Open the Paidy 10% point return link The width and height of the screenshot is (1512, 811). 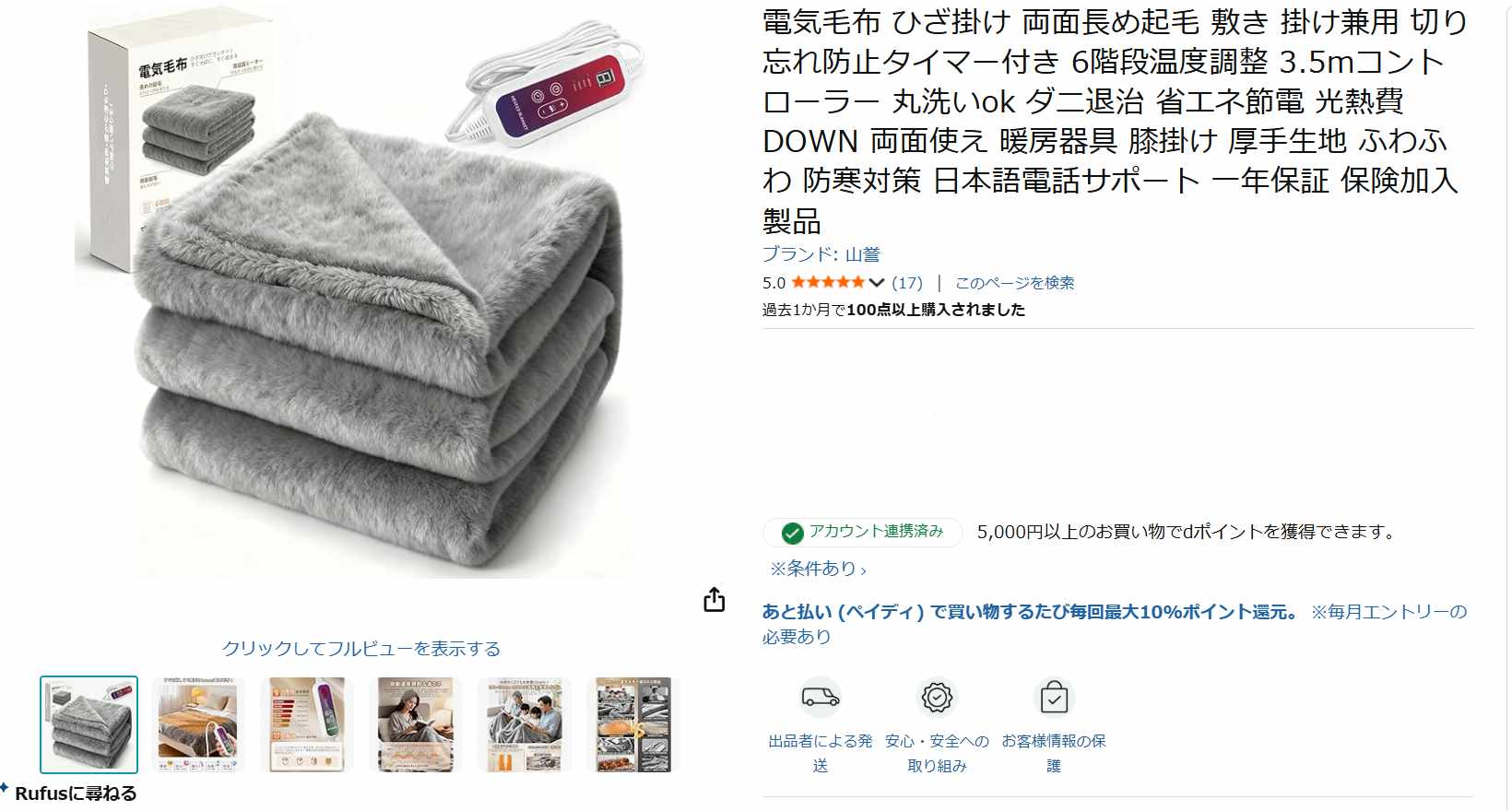pos(1031,612)
